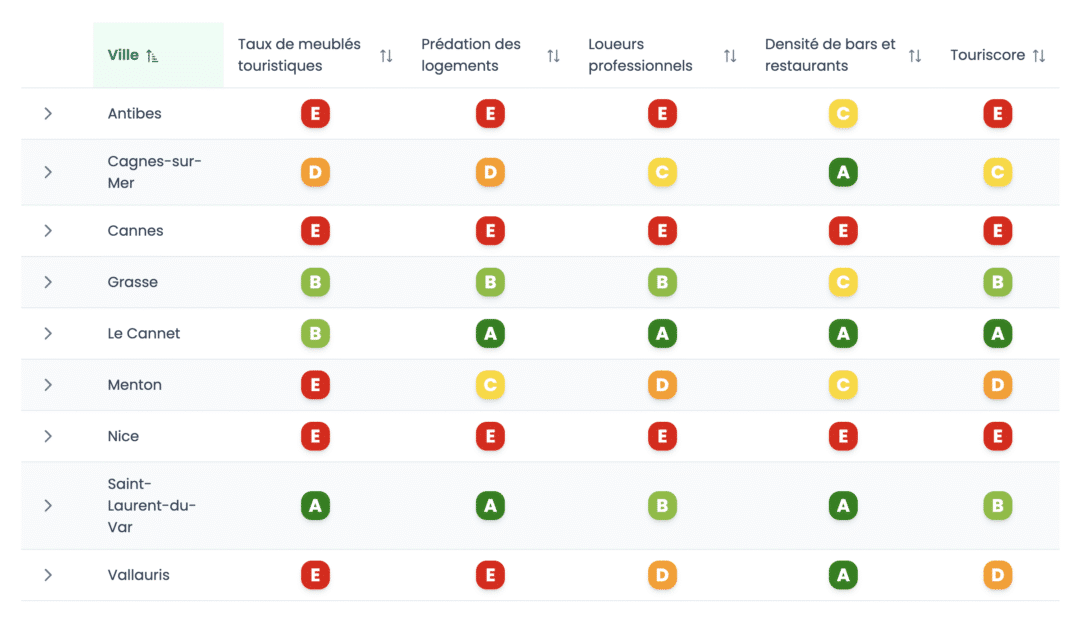
Task: Sort the Loueurs professionnels column
Action: pyautogui.click(x=730, y=56)
